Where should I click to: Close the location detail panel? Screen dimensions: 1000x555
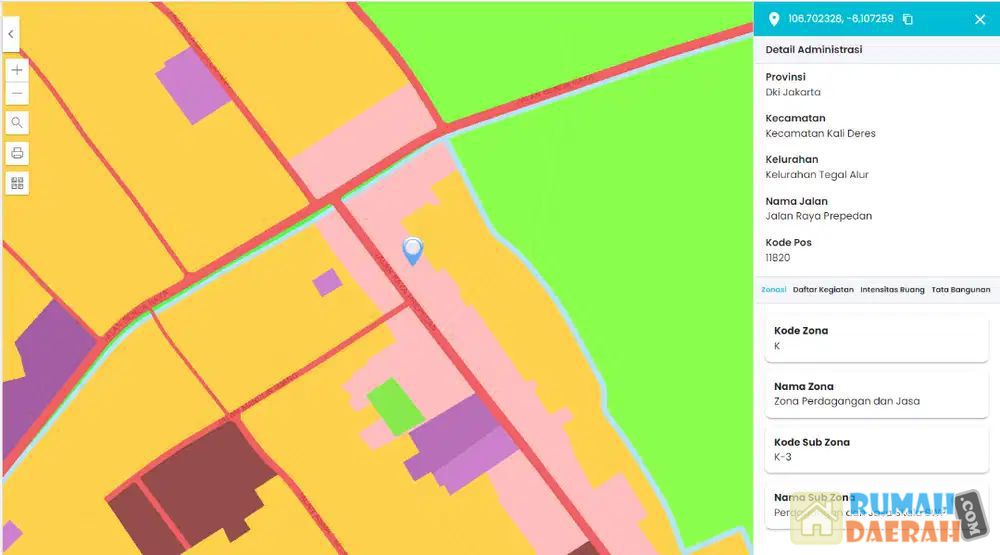click(x=979, y=19)
